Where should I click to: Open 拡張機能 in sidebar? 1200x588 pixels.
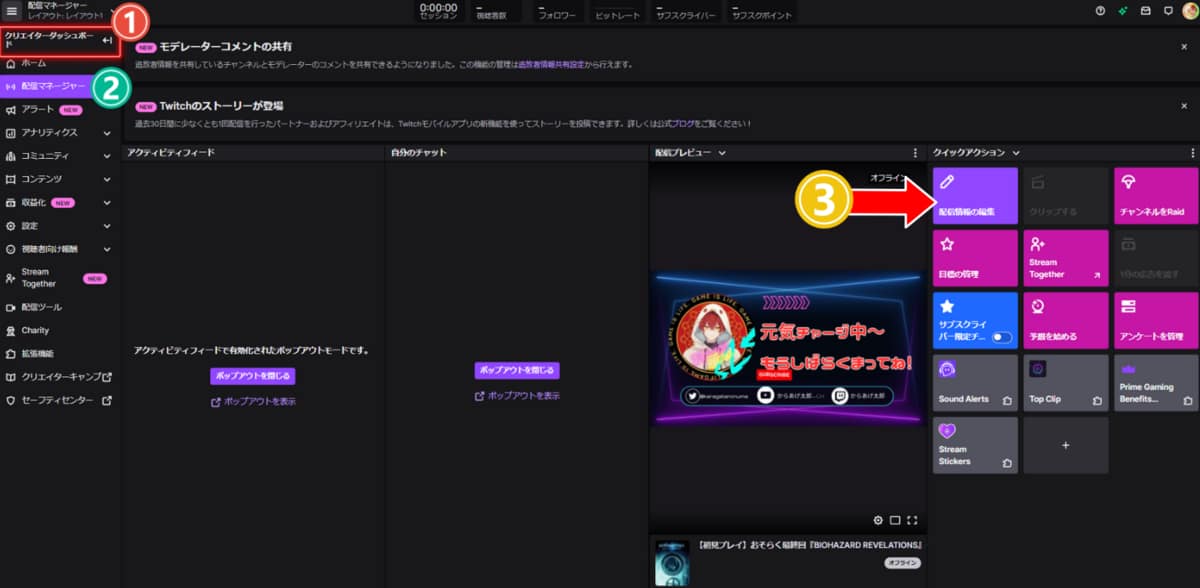click(60, 354)
